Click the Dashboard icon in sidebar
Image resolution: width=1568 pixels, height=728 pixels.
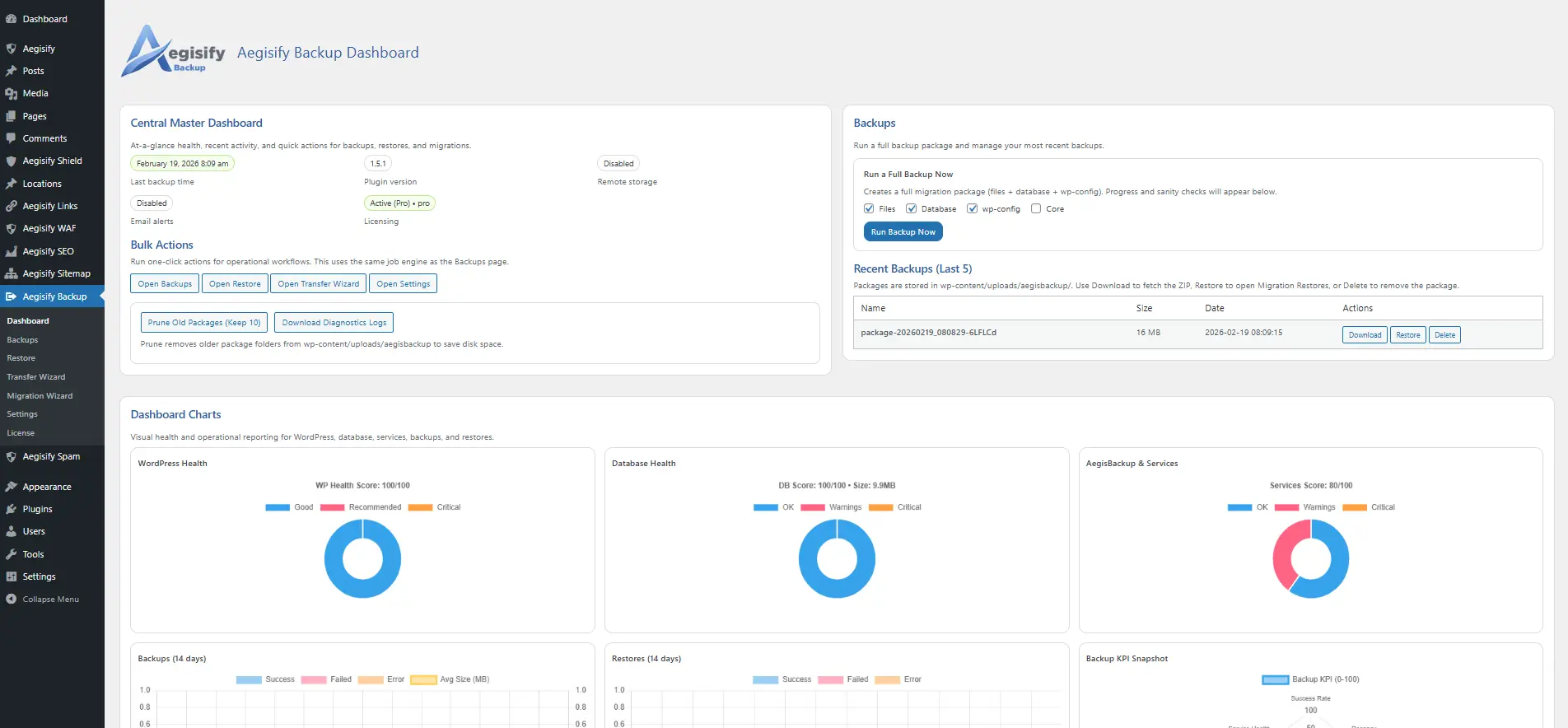12,19
